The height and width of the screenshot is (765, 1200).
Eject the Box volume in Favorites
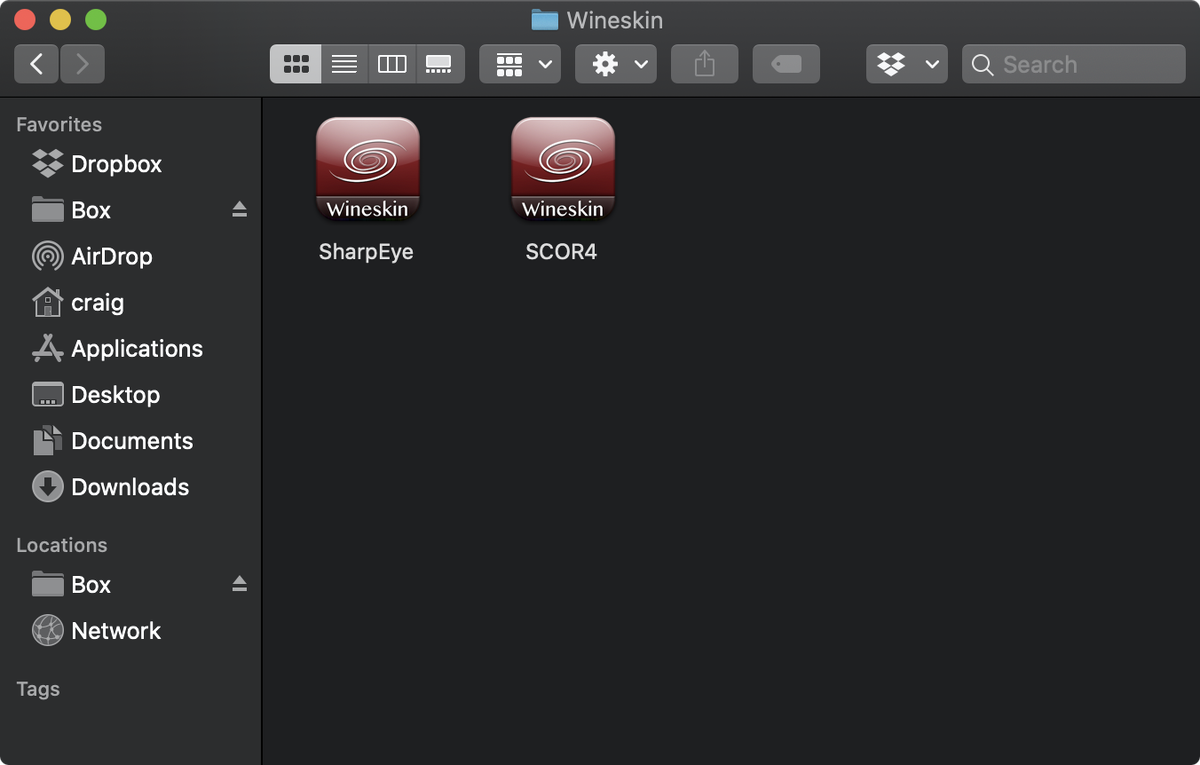click(x=239, y=209)
